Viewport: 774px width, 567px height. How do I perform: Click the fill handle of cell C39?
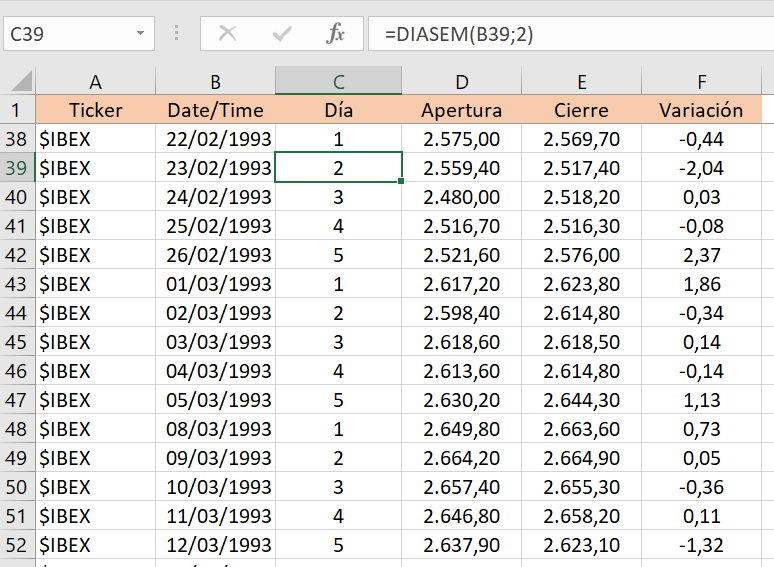point(402,182)
